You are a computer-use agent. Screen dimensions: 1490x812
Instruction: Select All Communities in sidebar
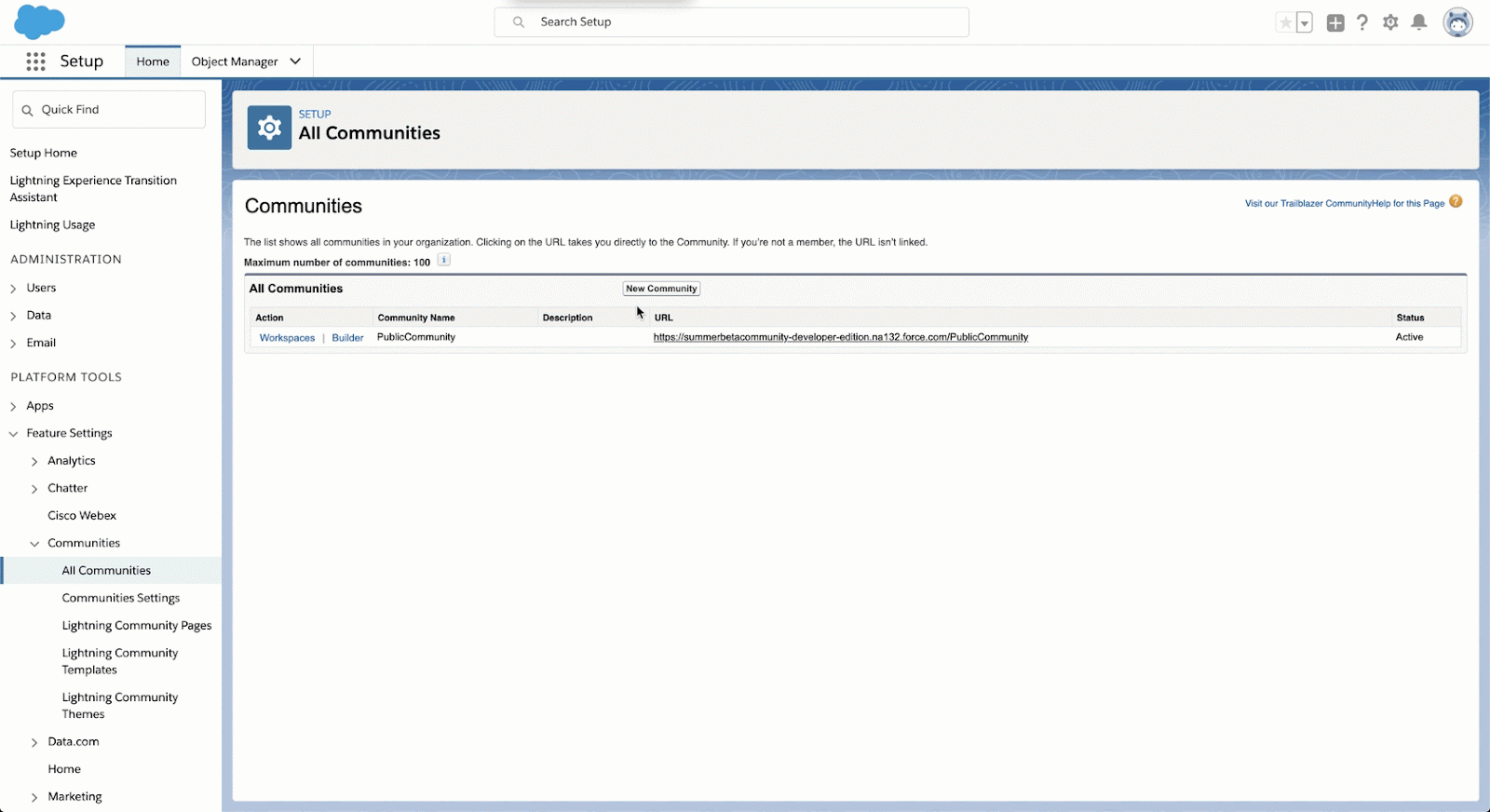[x=106, y=571]
